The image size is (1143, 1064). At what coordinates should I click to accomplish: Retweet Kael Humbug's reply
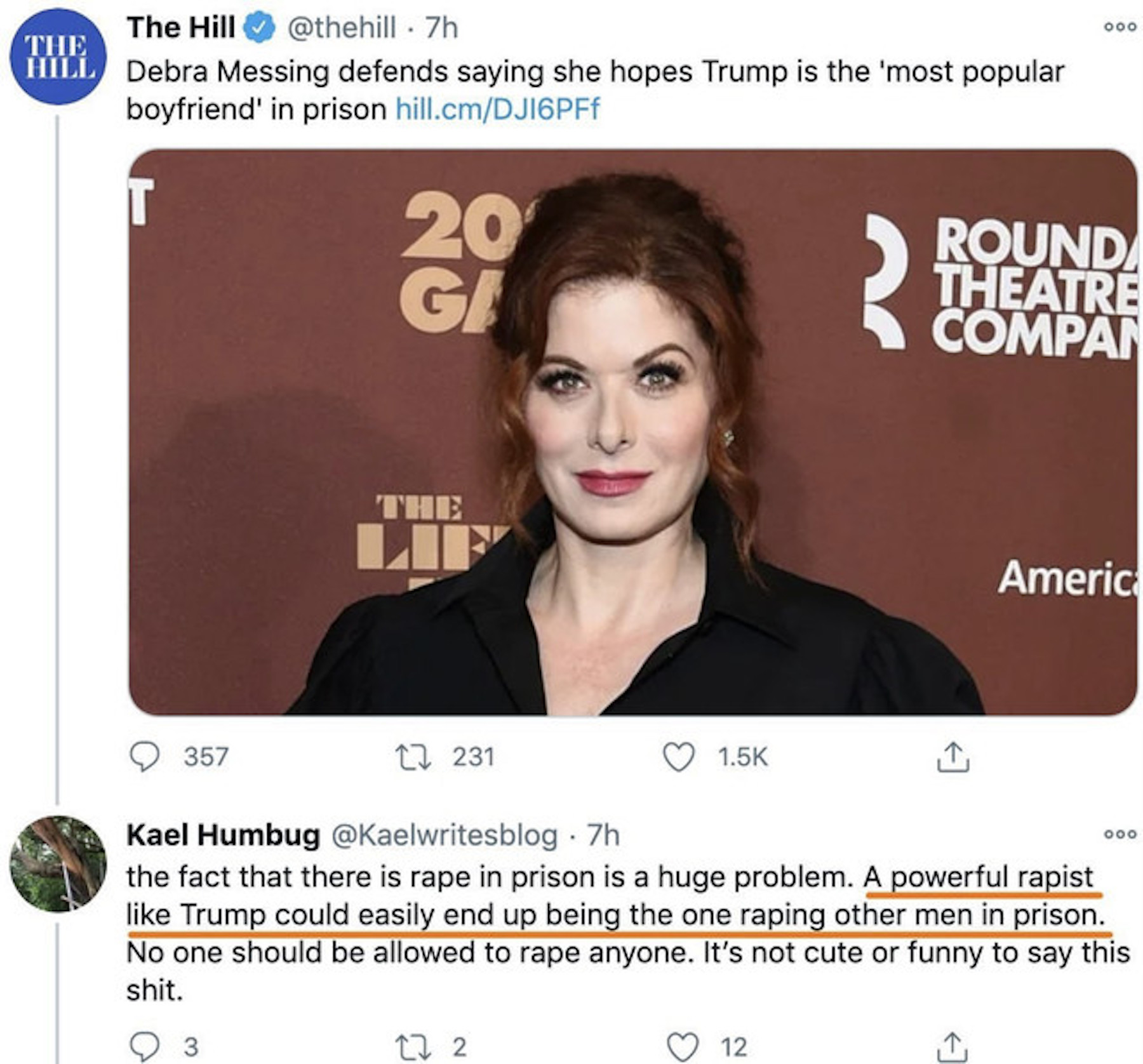point(413,1046)
